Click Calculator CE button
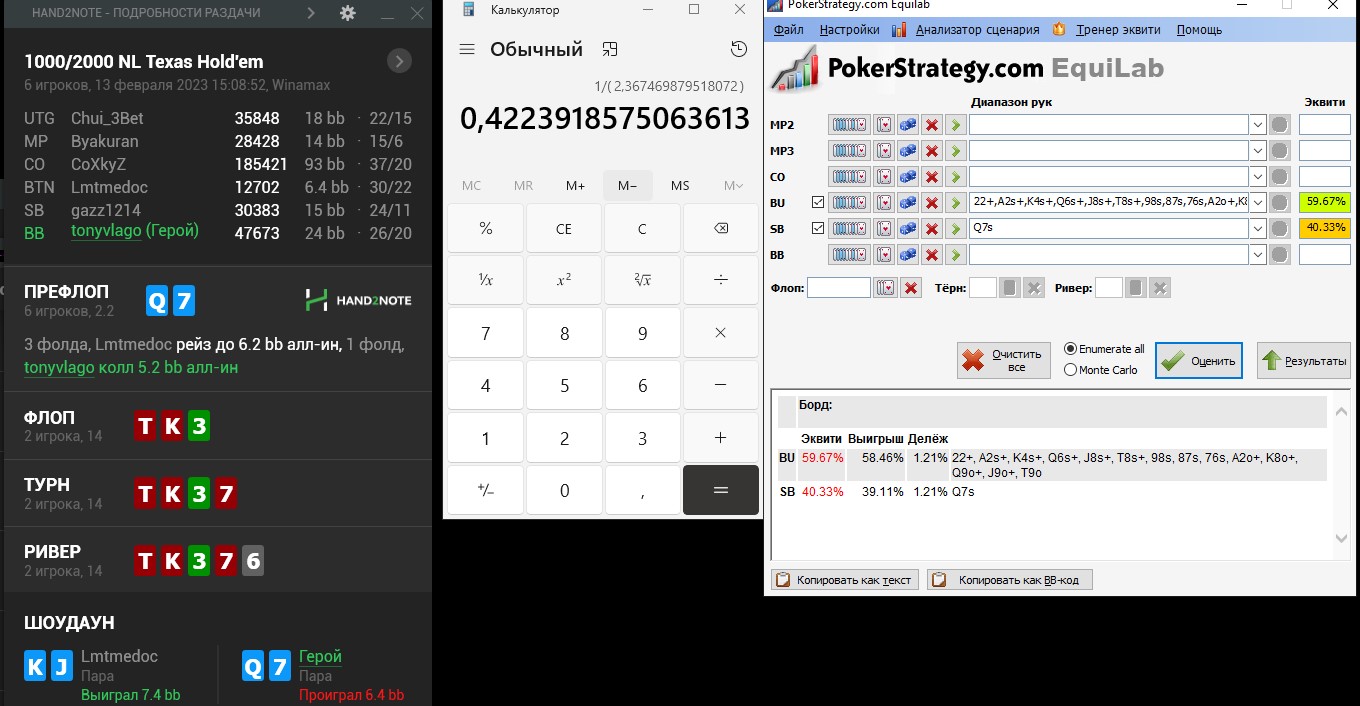 click(564, 228)
